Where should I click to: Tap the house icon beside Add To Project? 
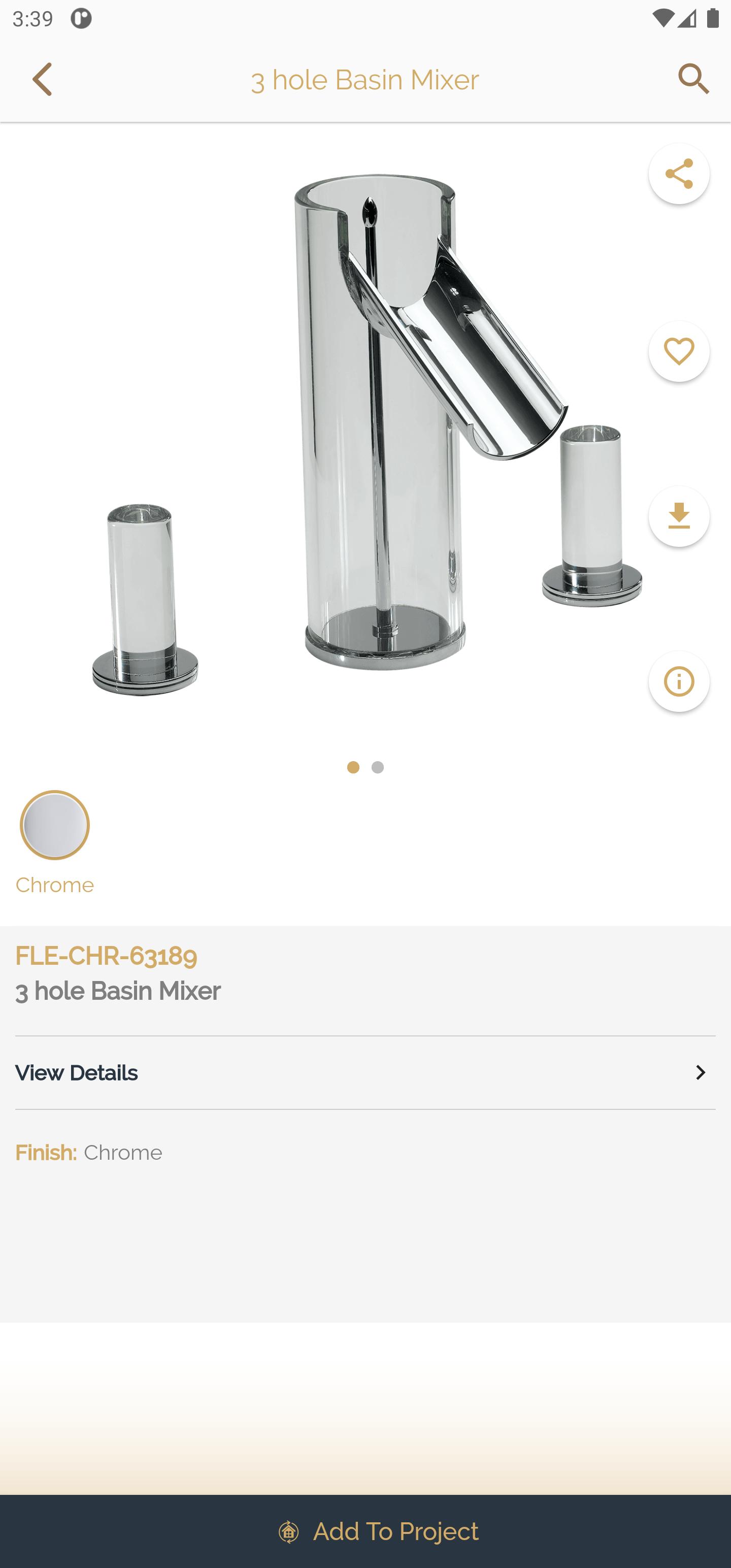pos(288,1532)
